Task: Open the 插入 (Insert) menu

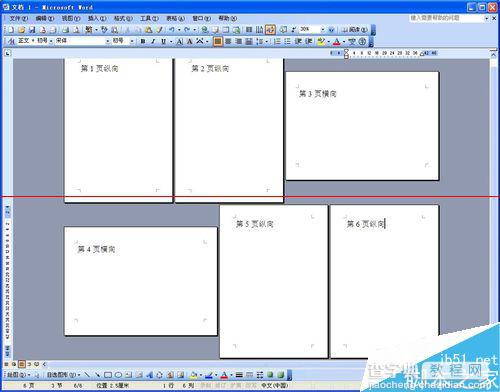Action: coord(97,18)
